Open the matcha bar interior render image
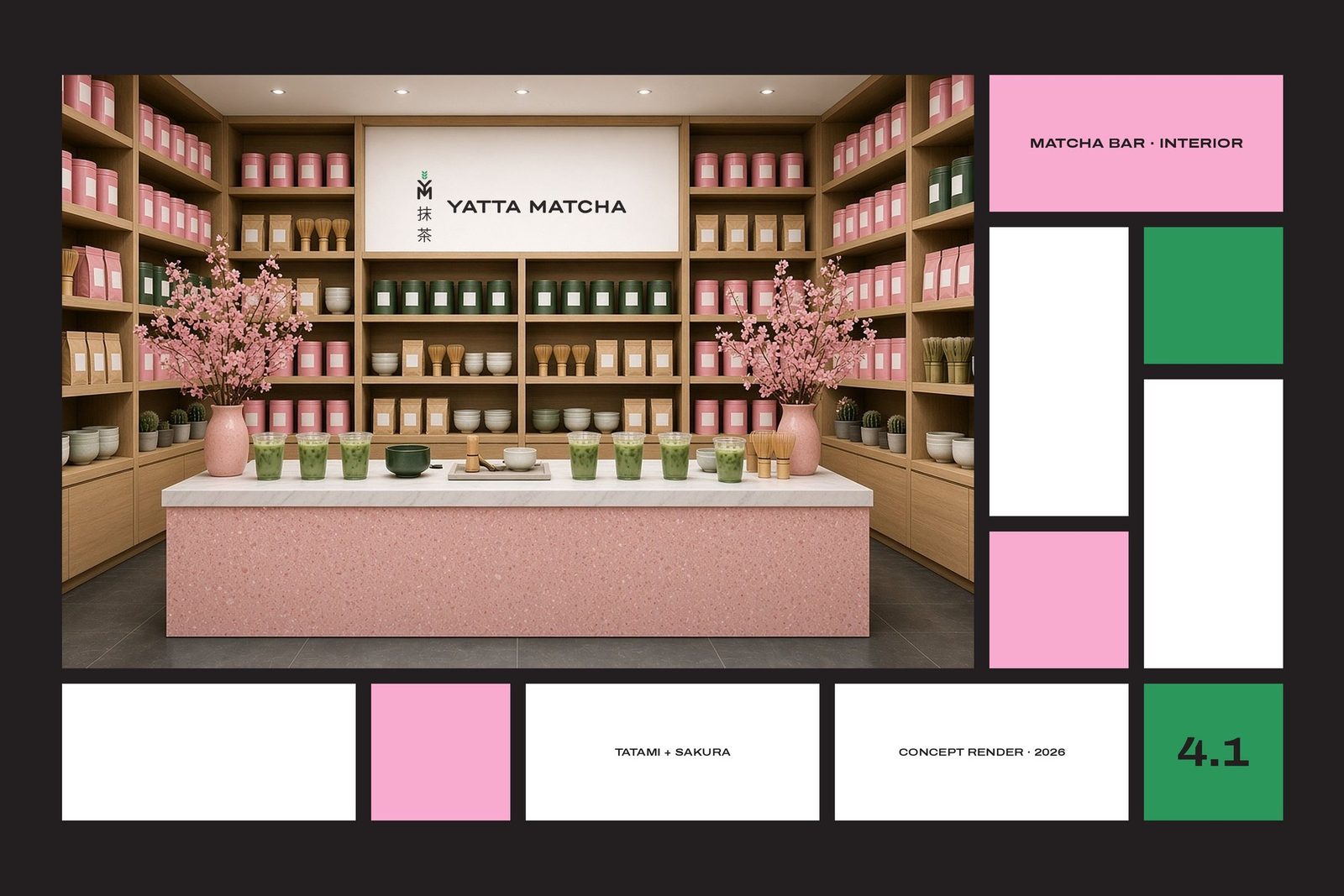 pyautogui.click(x=517, y=371)
